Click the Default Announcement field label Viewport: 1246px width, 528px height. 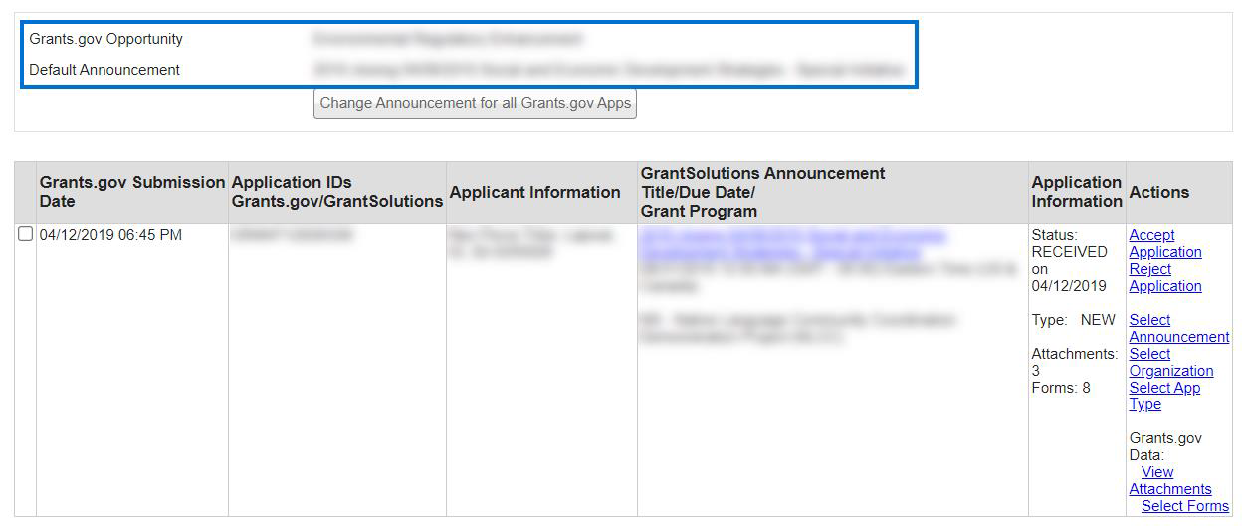click(105, 70)
